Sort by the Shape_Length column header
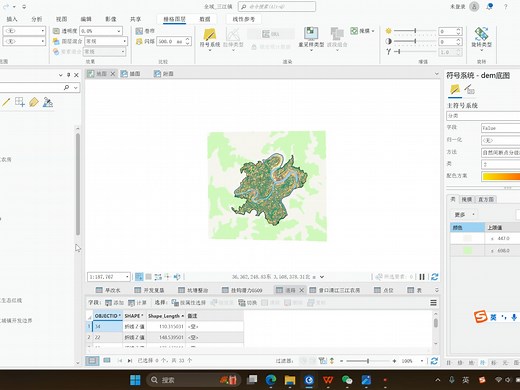Viewport: 520px width, 390px height. point(166,316)
